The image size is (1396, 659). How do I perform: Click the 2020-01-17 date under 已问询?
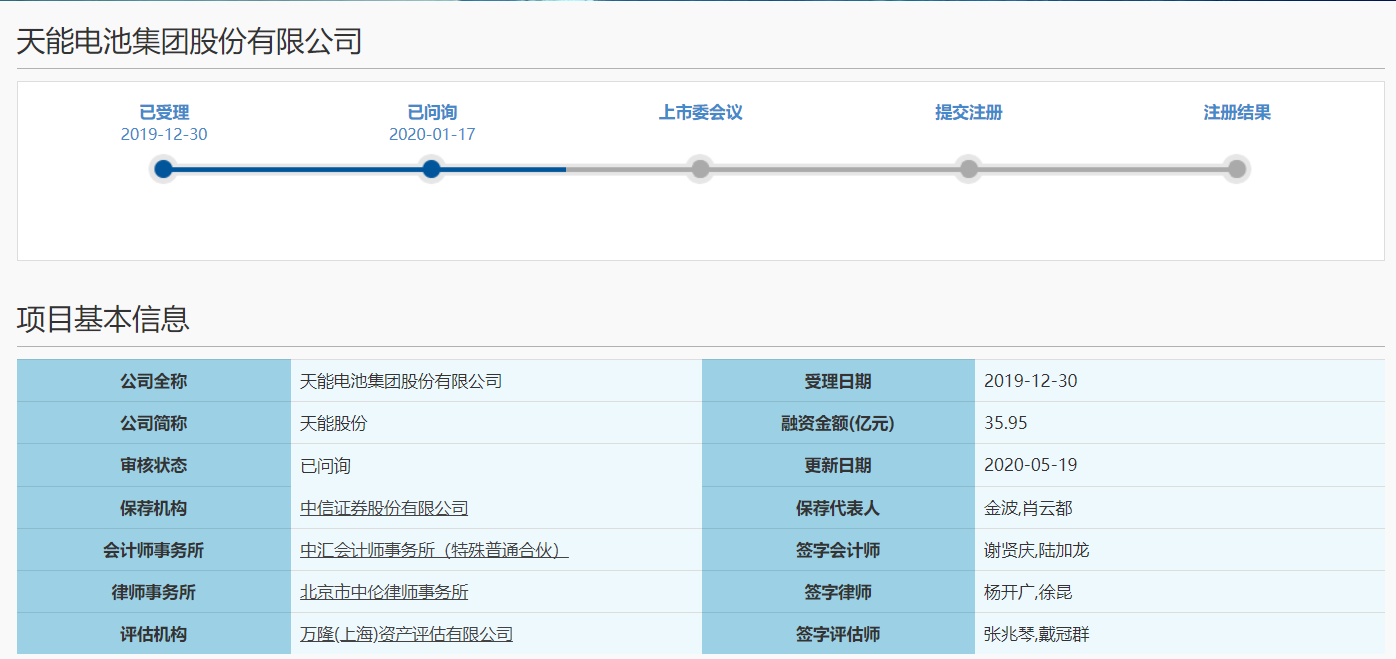tap(432, 134)
